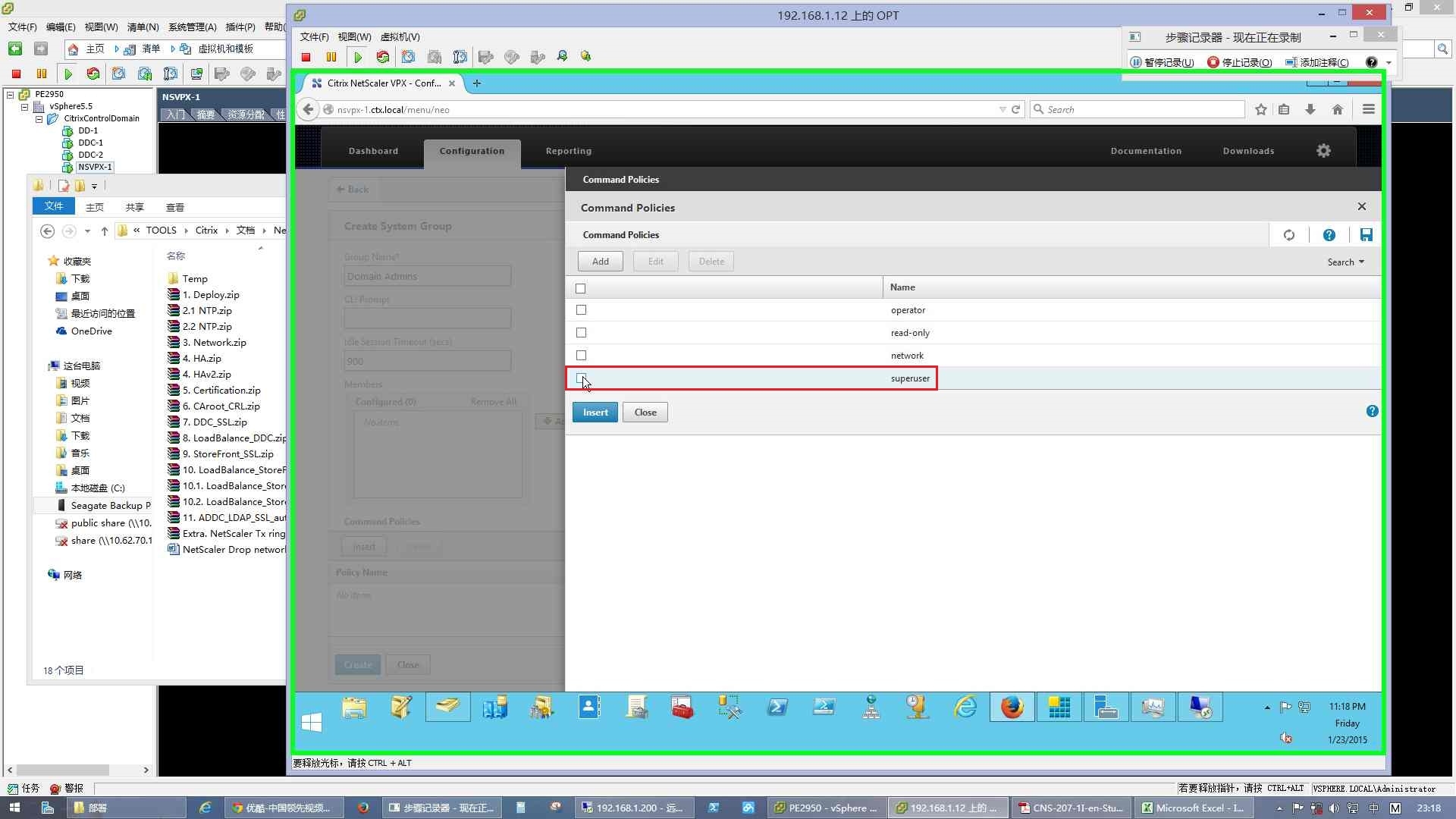The image size is (1456, 819).
Task: Click the host Windows Start button
Action: 15,808
